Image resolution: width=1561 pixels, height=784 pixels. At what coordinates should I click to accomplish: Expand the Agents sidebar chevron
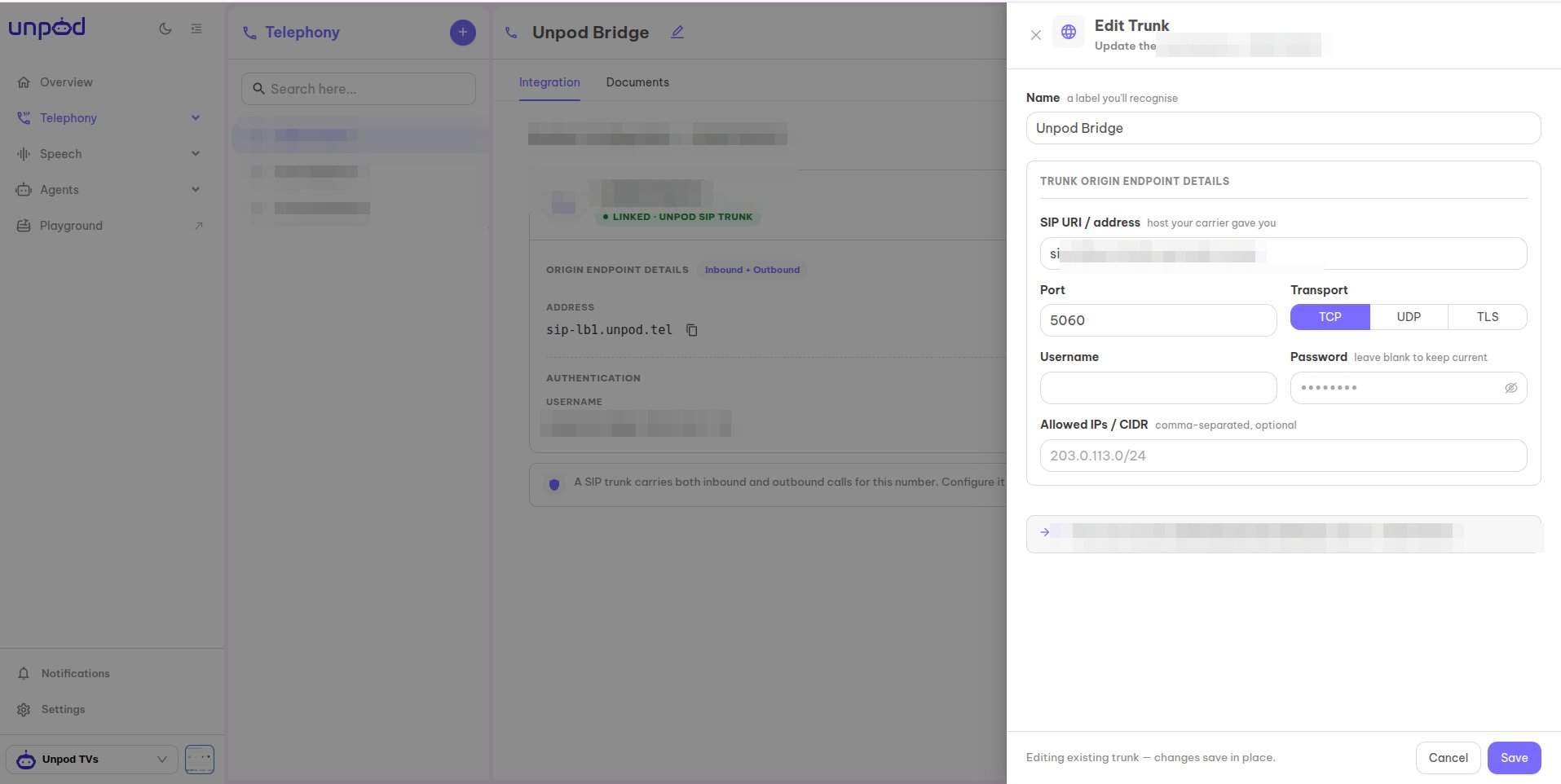(196, 190)
